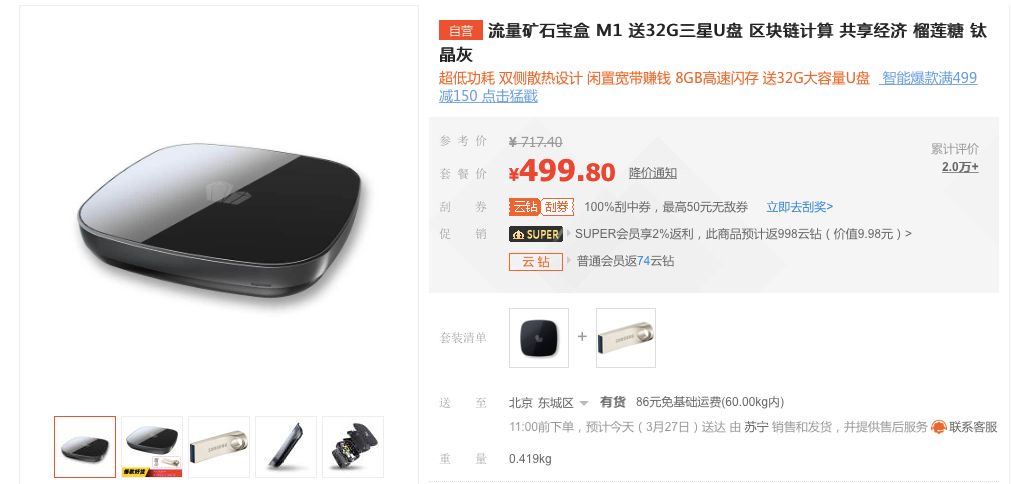Open the 立即去刮奖 link
This screenshot has height=484, width=1011.
[x=799, y=207]
